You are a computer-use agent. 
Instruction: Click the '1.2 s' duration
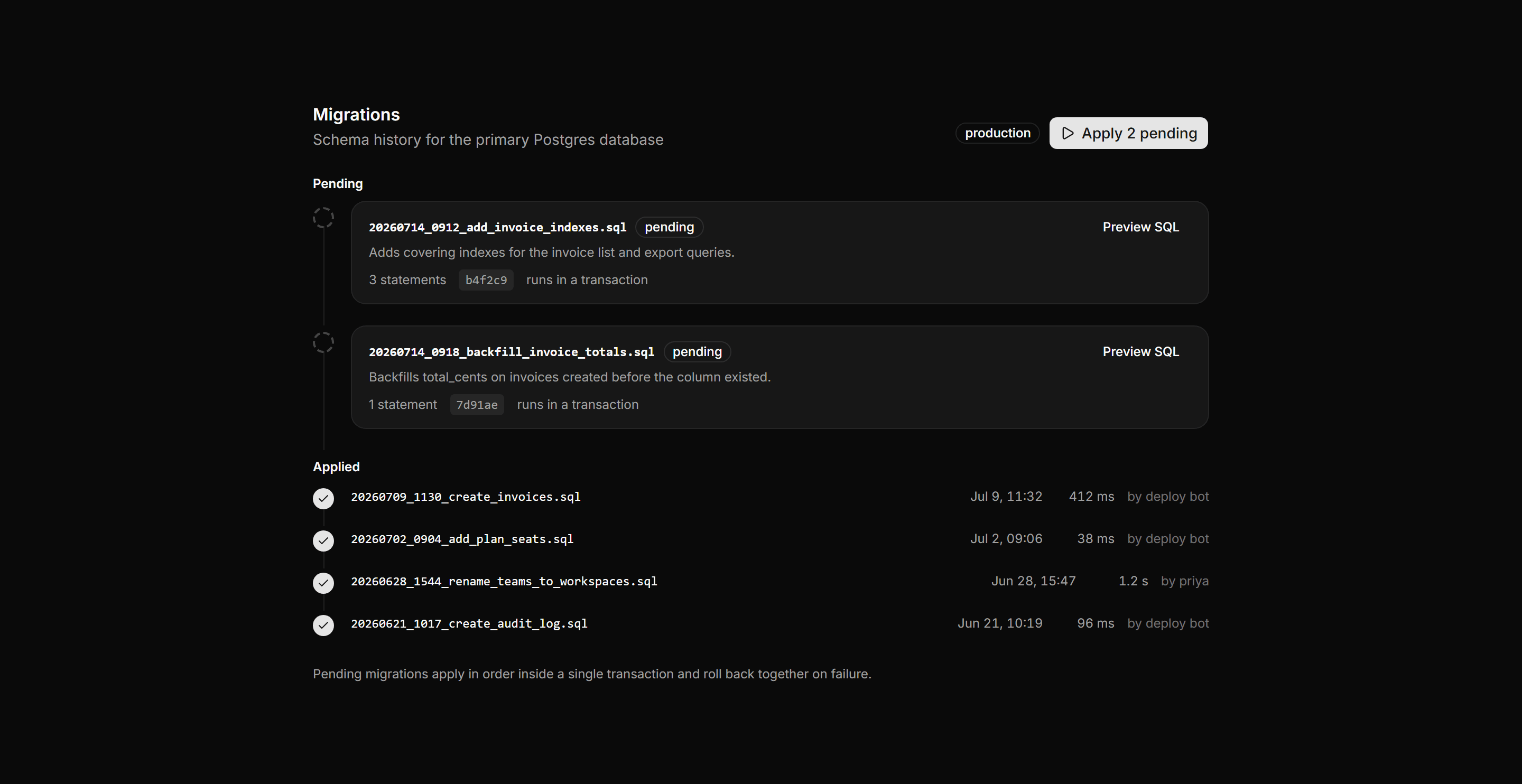[x=1133, y=581]
